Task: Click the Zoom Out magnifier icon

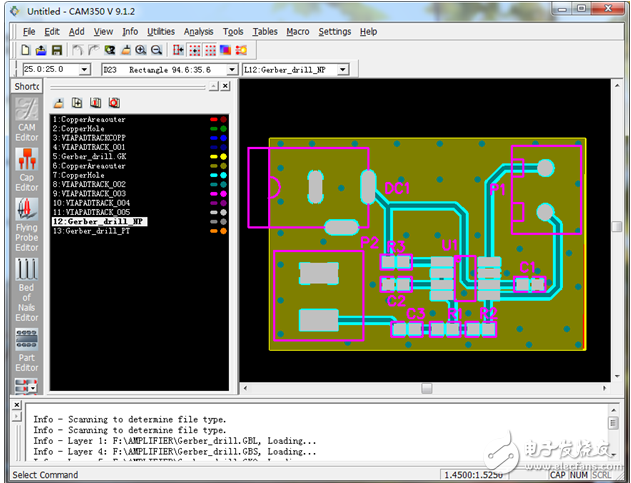Action: coord(157,50)
